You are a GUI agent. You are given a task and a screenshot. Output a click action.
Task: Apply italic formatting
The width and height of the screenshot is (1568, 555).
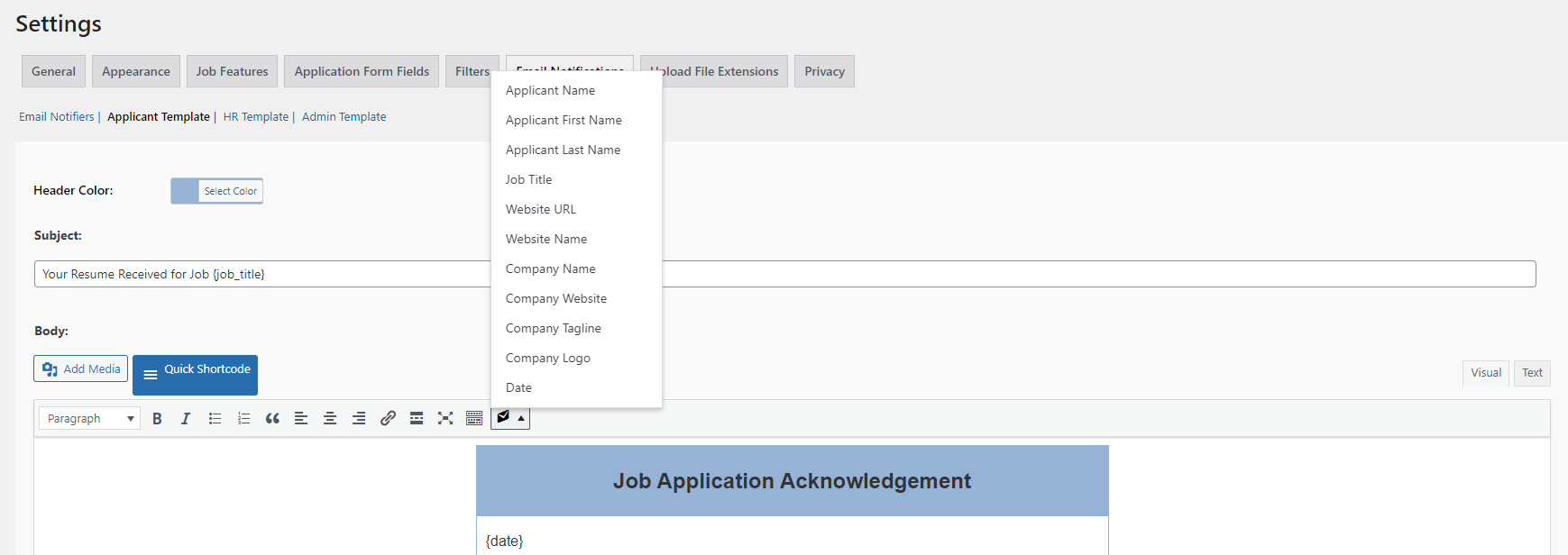186,418
